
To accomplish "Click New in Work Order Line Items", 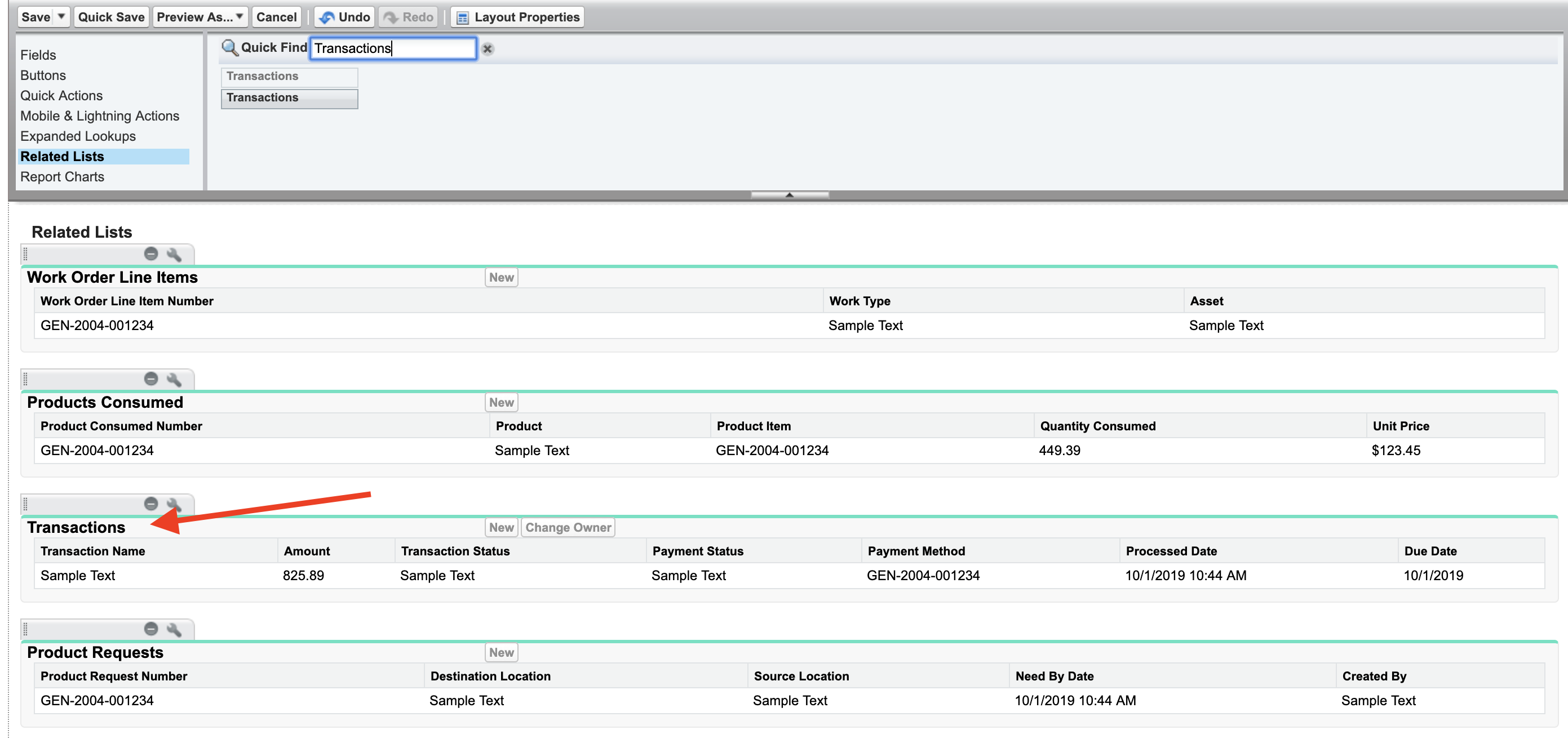I will 502,277.
